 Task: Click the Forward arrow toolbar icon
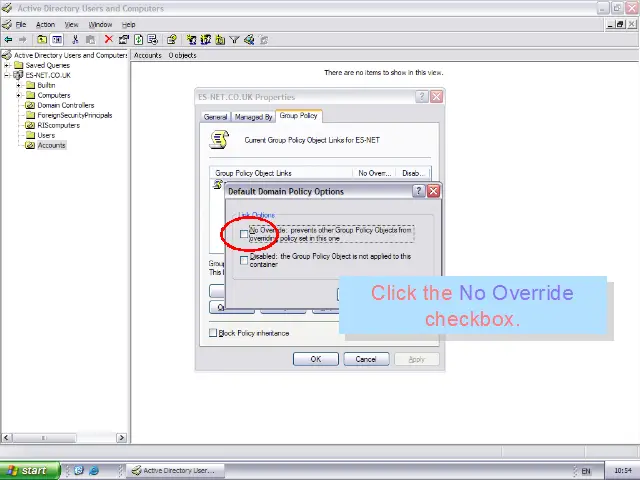point(22,40)
